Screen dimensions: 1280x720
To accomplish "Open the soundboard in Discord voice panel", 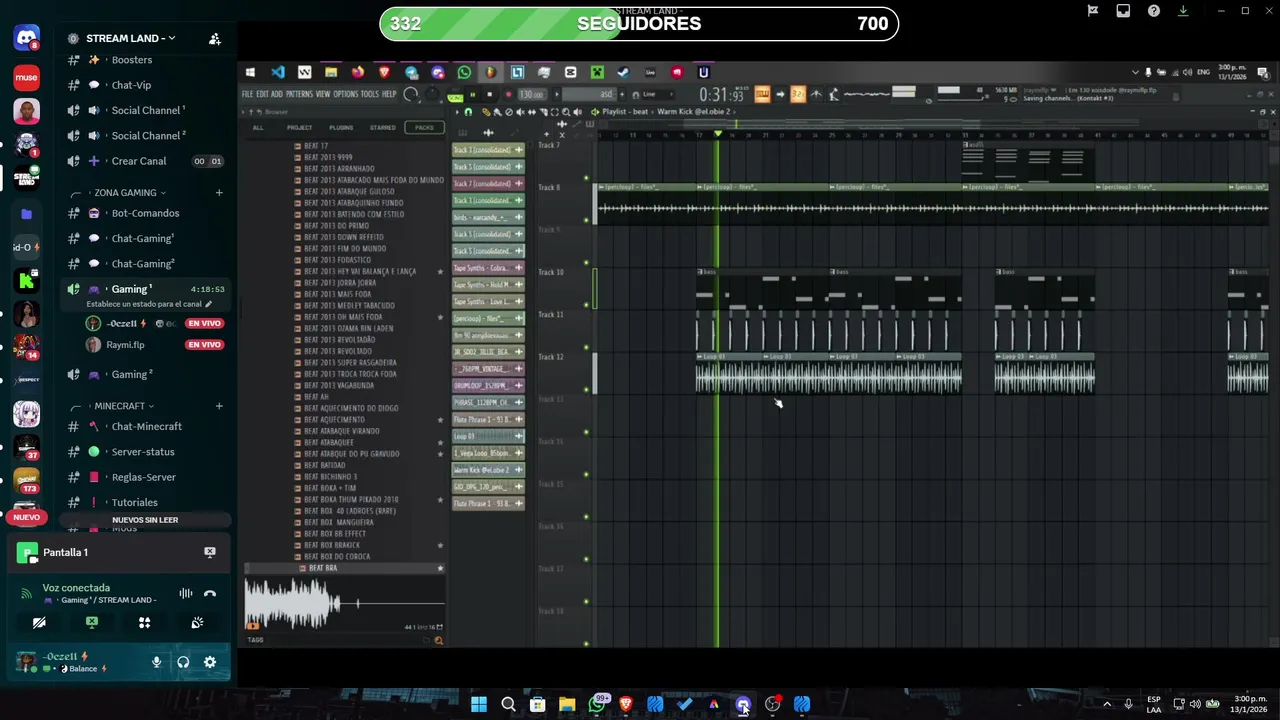I will 197,623.
